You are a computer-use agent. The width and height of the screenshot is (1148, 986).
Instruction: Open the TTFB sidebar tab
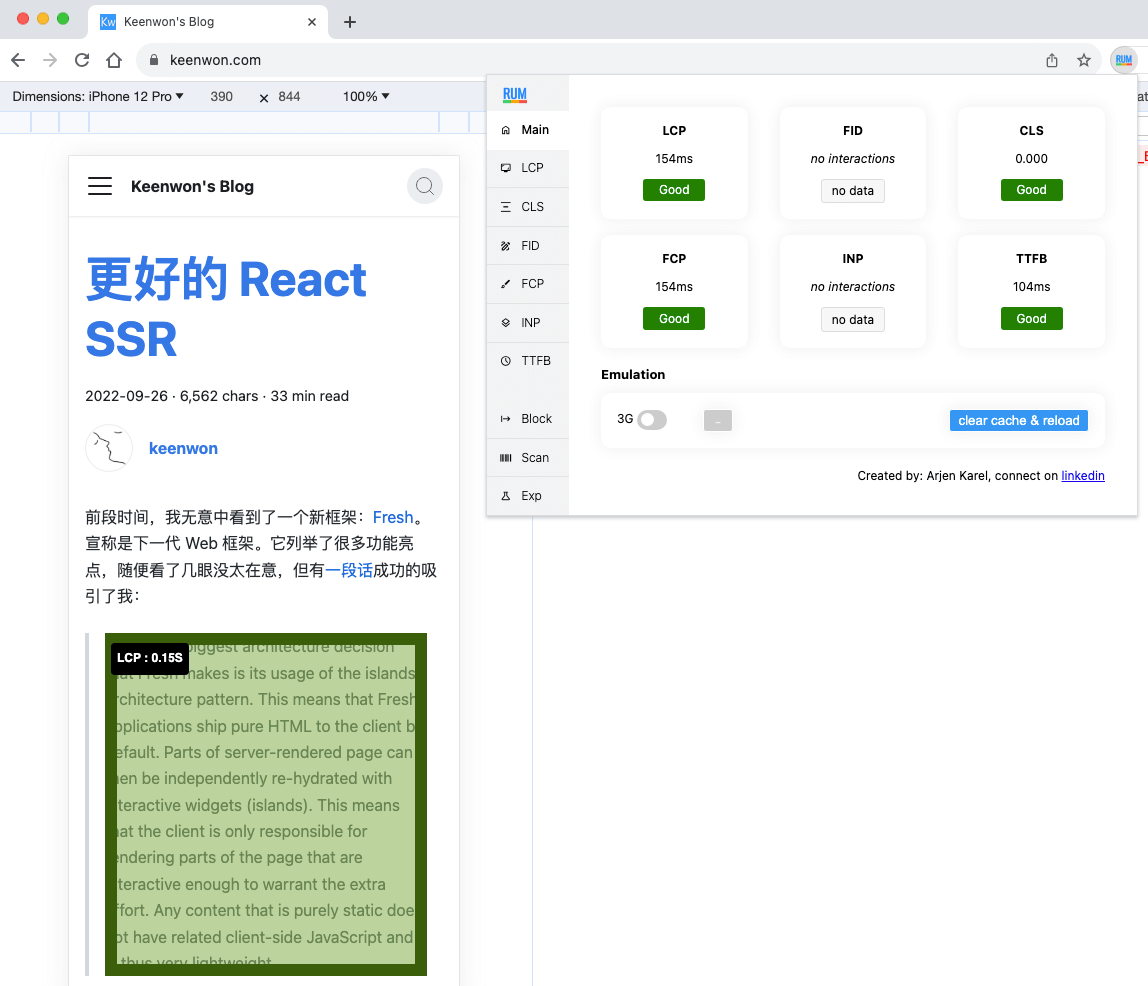[528, 361]
